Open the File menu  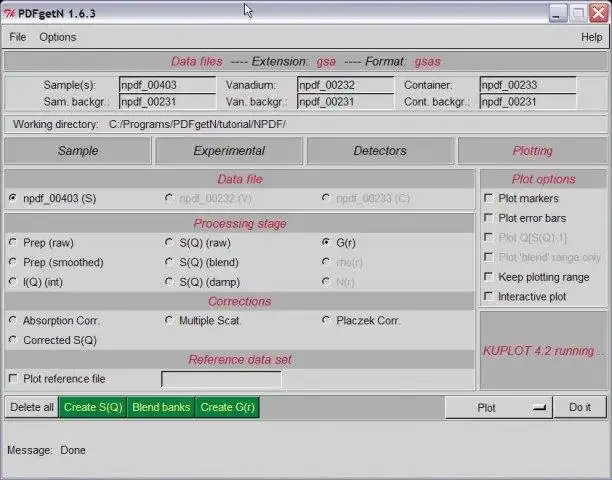tap(18, 37)
